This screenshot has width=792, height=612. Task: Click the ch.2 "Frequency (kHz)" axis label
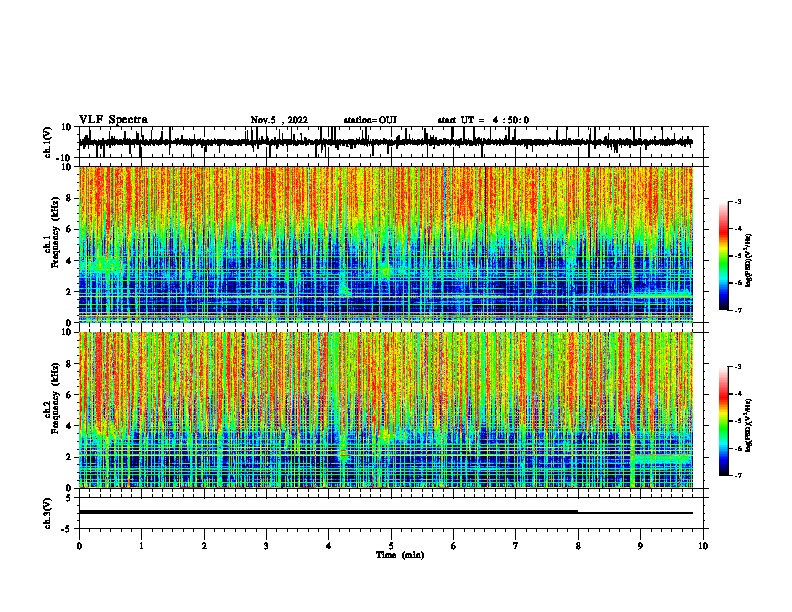click(x=55, y=398)
